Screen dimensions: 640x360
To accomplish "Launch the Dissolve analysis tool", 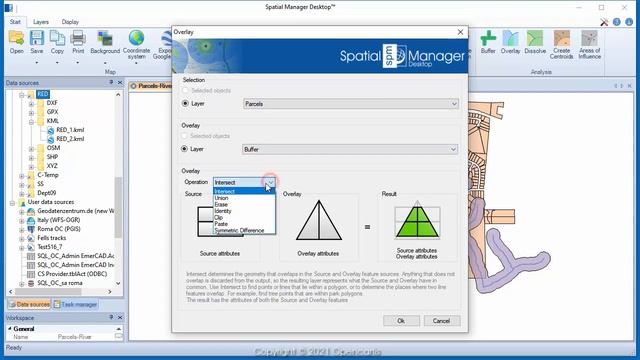I will [535, 42].
